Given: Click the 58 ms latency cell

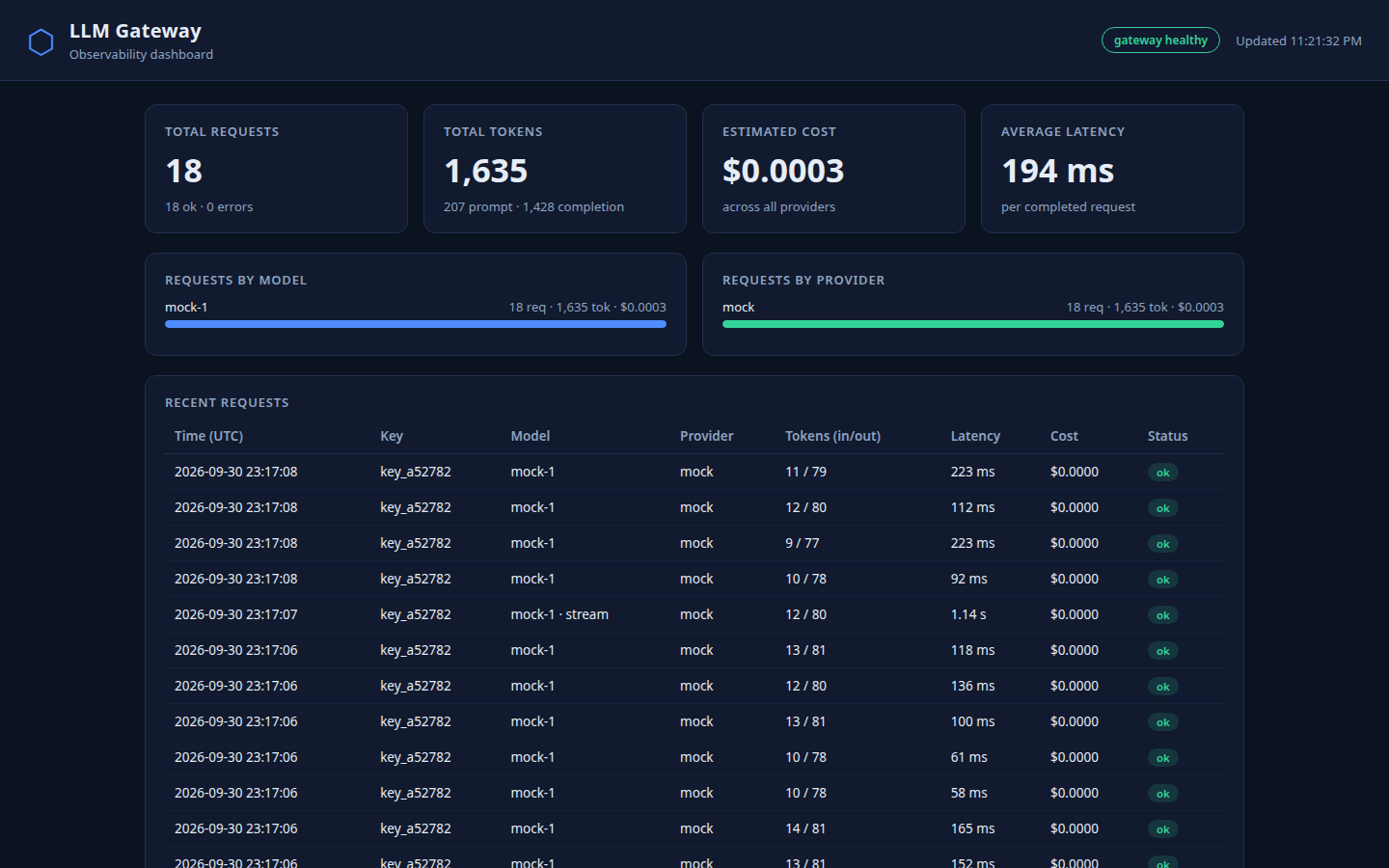Looking at the screenshot, I should (x=969, y=793).
